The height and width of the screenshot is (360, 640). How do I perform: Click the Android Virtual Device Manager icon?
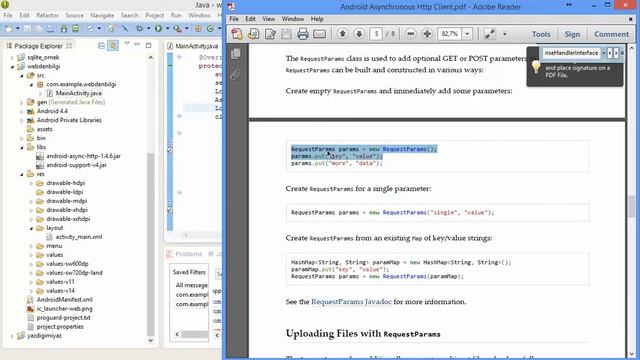(x=76, y=29)
